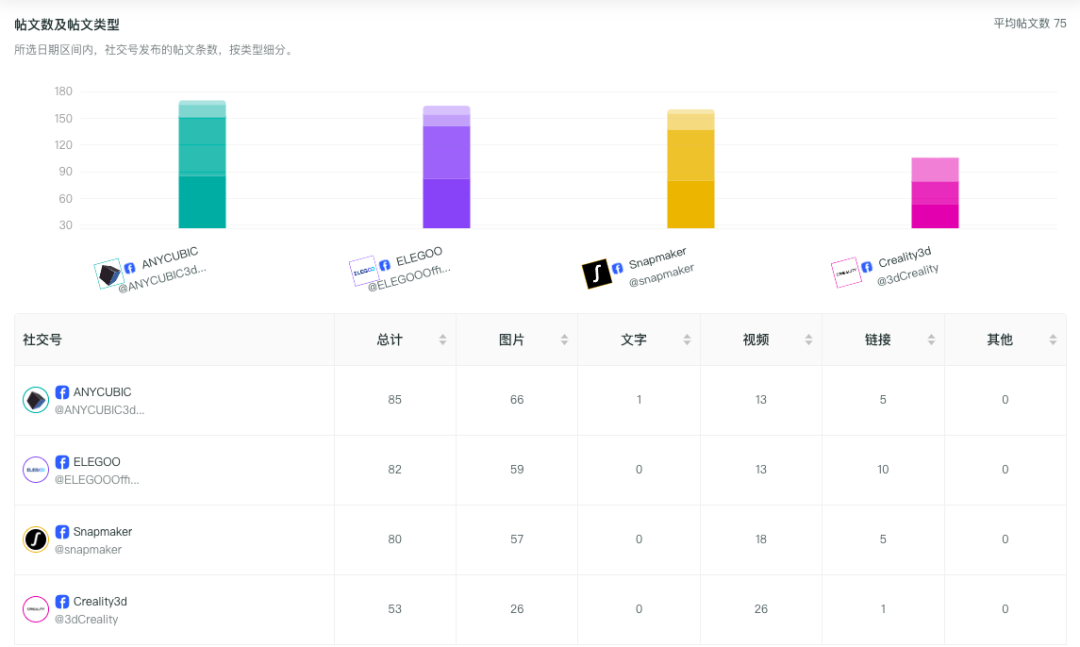Sort table by 视频 column arrows
This screenshot has height=647, width=1080.
[x=809, y=340]
